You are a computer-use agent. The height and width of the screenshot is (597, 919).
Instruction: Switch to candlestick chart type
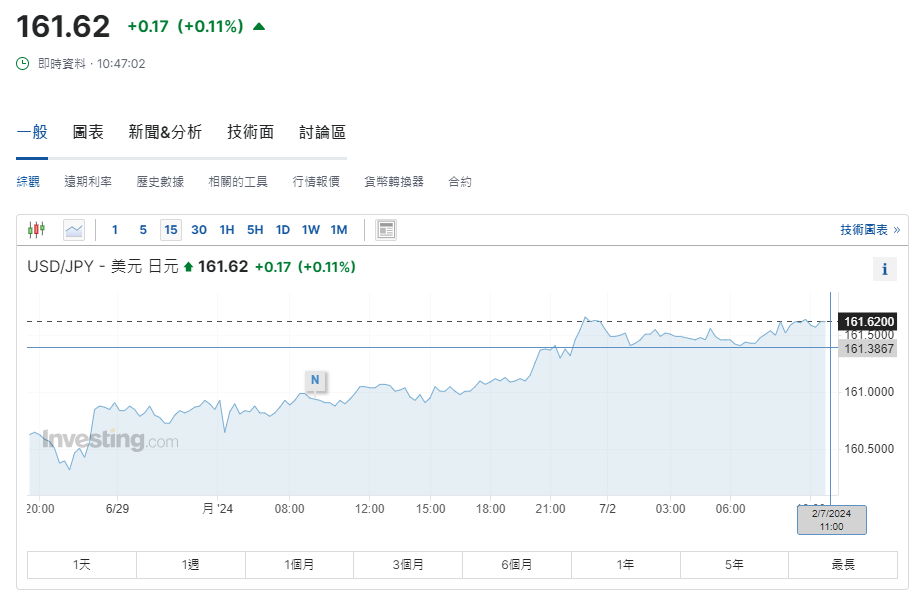[x=37, y=230]
